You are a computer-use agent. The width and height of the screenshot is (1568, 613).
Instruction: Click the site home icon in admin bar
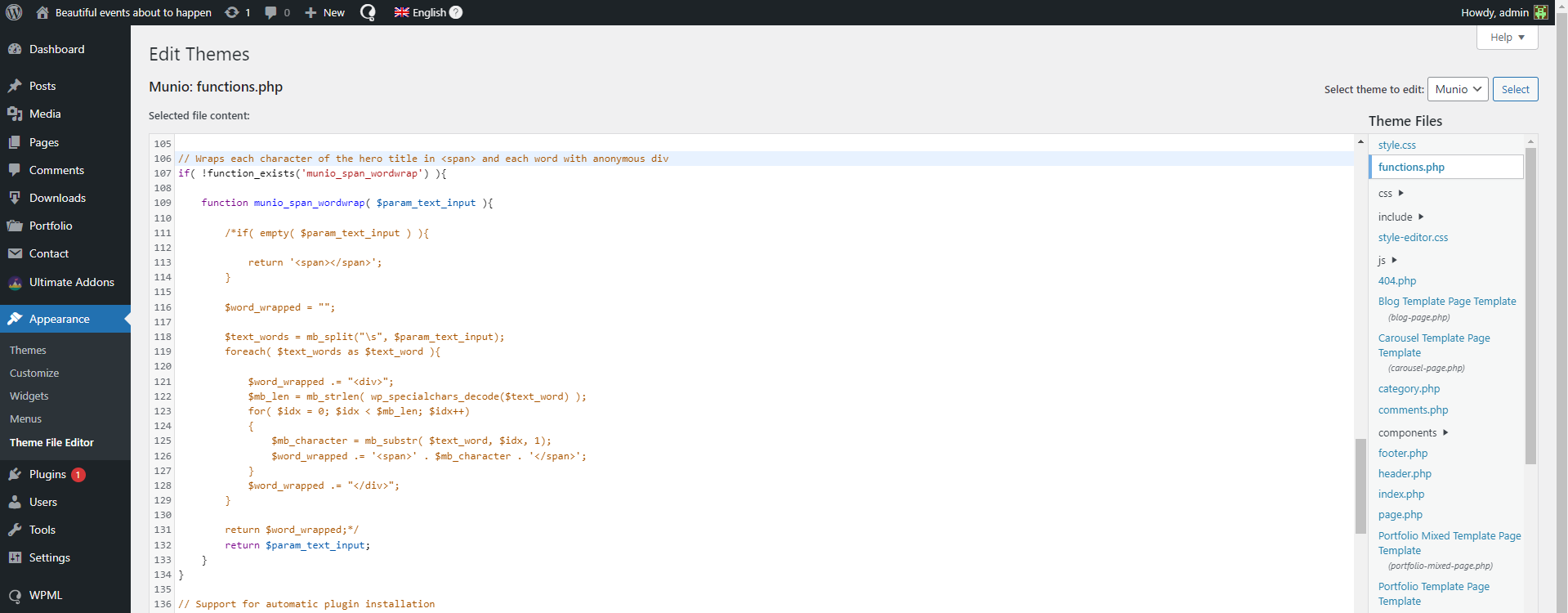coord(42,12)
